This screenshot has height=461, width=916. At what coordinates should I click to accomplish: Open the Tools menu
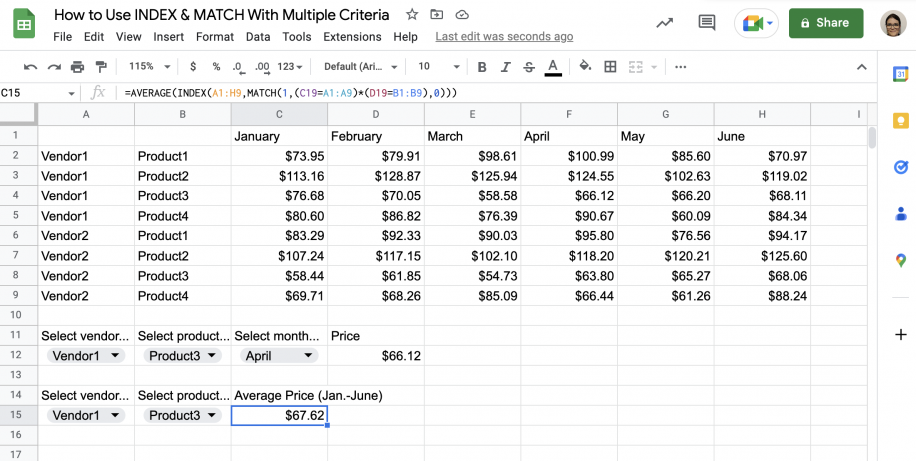pyautogui.click(x=297, y=37)
